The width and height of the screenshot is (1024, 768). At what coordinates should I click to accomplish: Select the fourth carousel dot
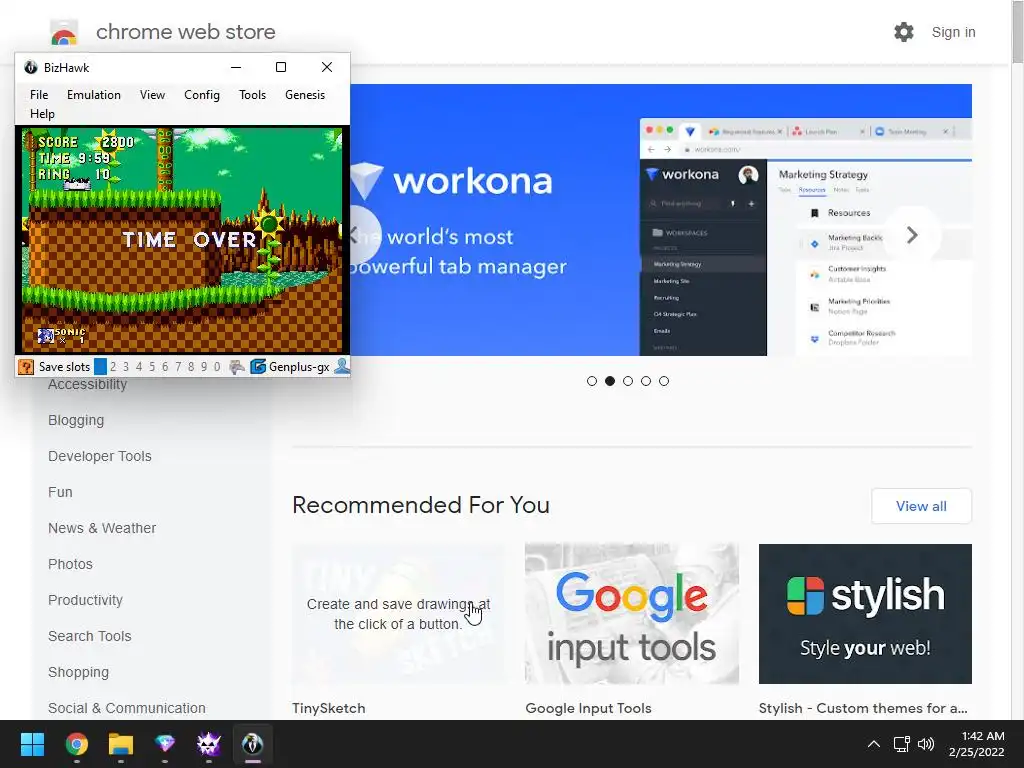tap(646, 381)
